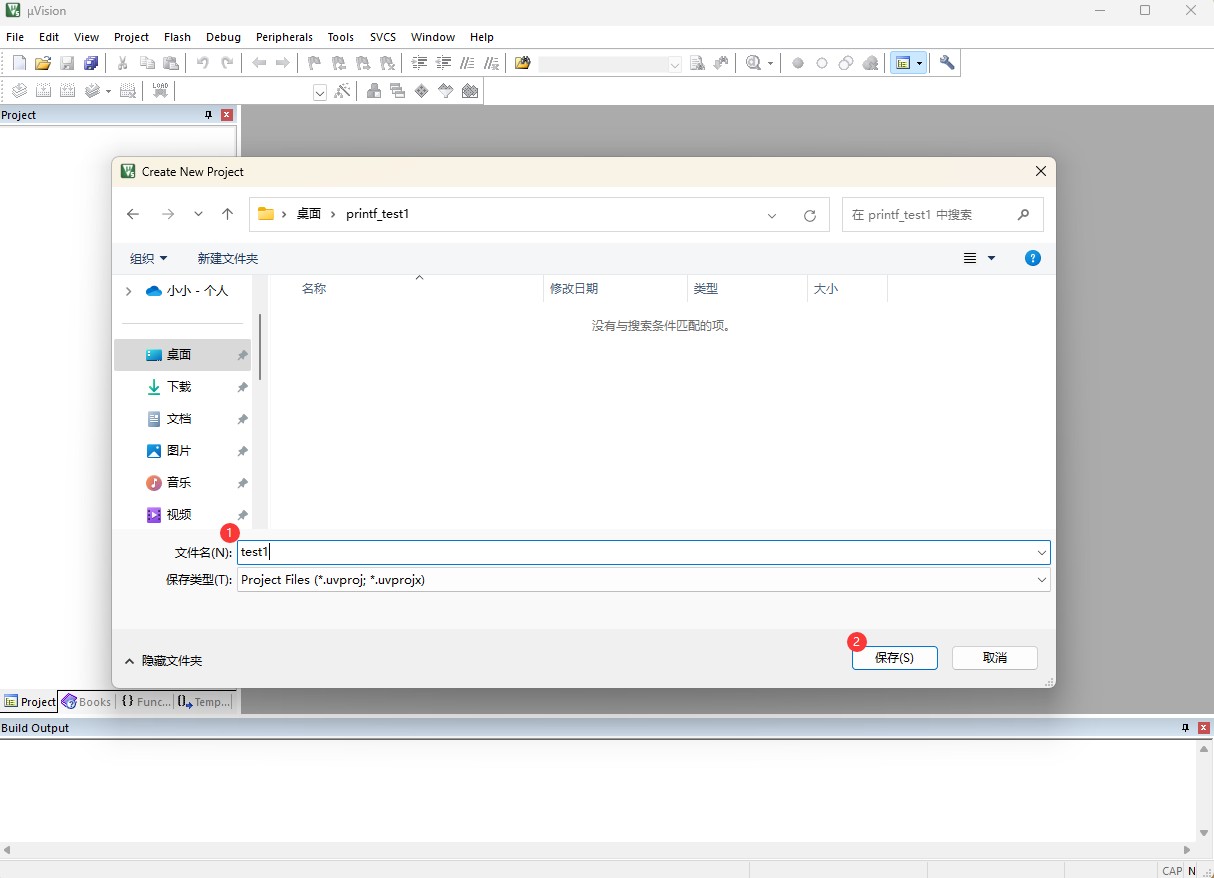Pin toggle of the Project panel

pyautogui.click(x=208, y=115)
